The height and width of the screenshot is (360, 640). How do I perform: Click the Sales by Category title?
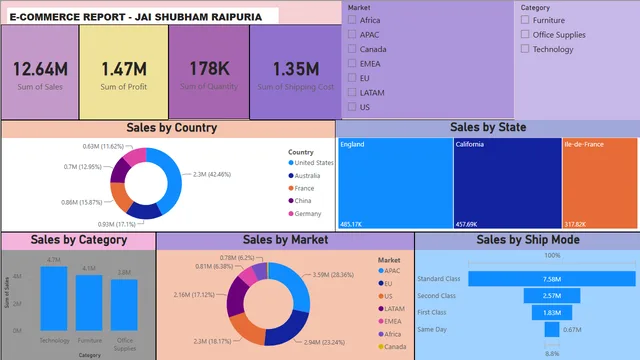79,240
